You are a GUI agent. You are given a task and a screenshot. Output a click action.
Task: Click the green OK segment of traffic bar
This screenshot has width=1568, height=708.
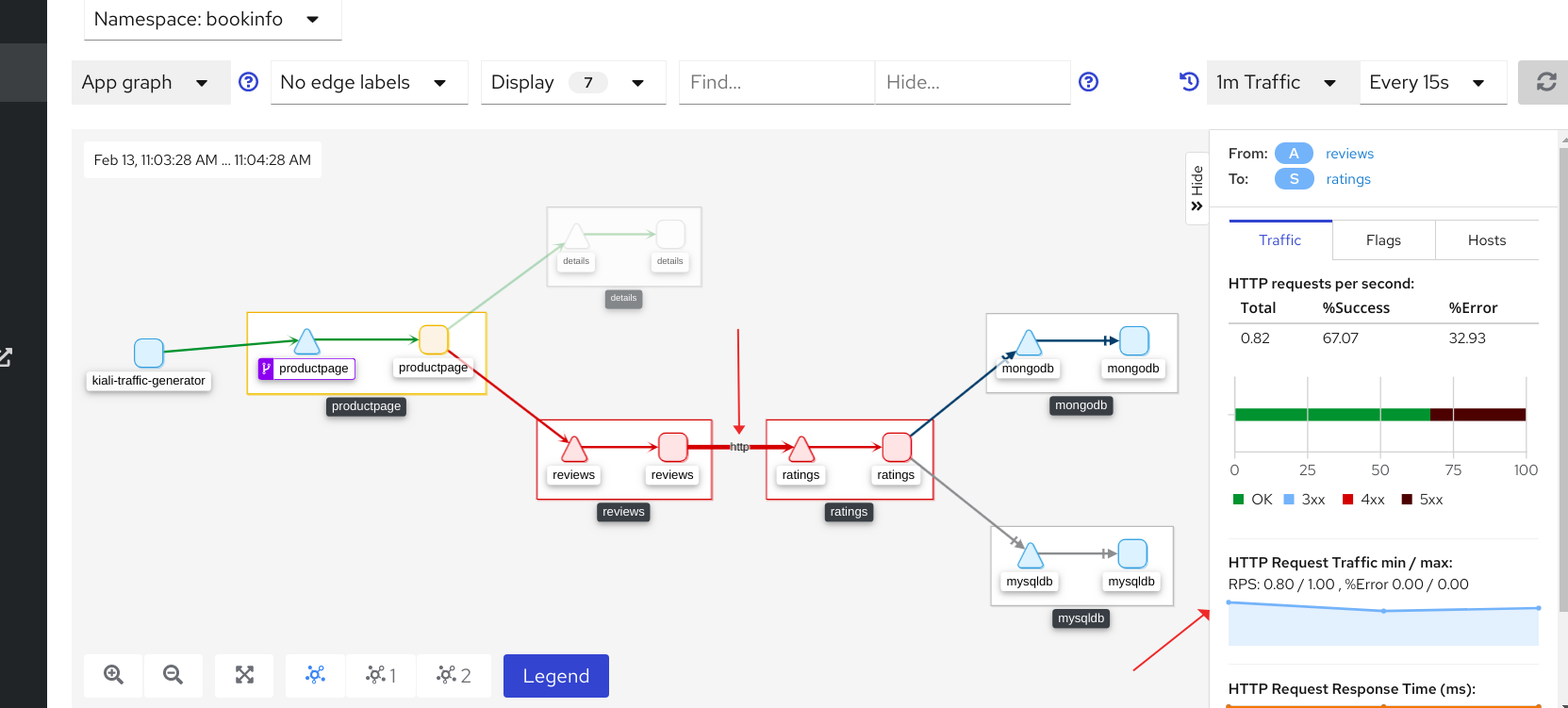coord(1332,415)
